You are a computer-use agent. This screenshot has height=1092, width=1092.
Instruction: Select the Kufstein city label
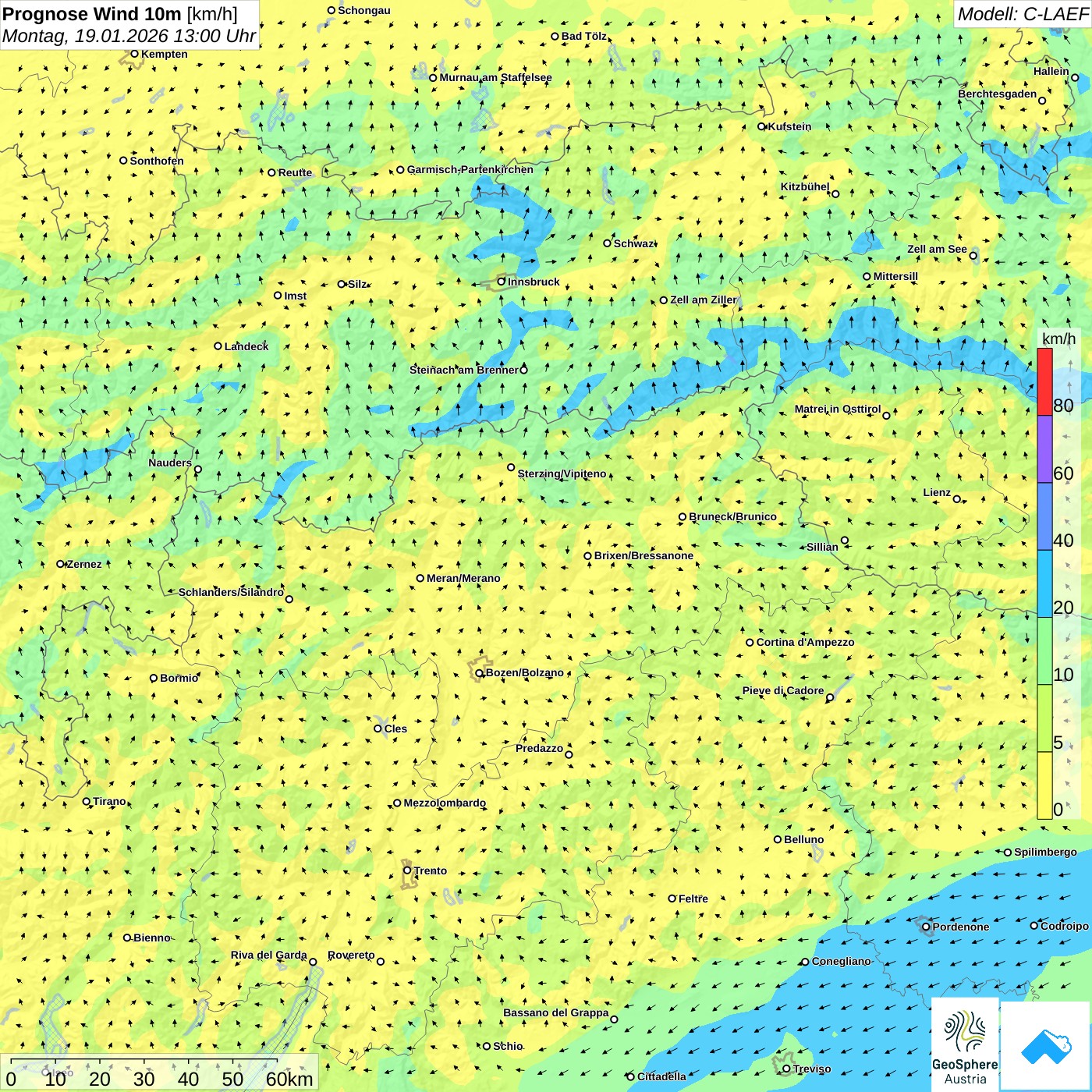point(789,127)
